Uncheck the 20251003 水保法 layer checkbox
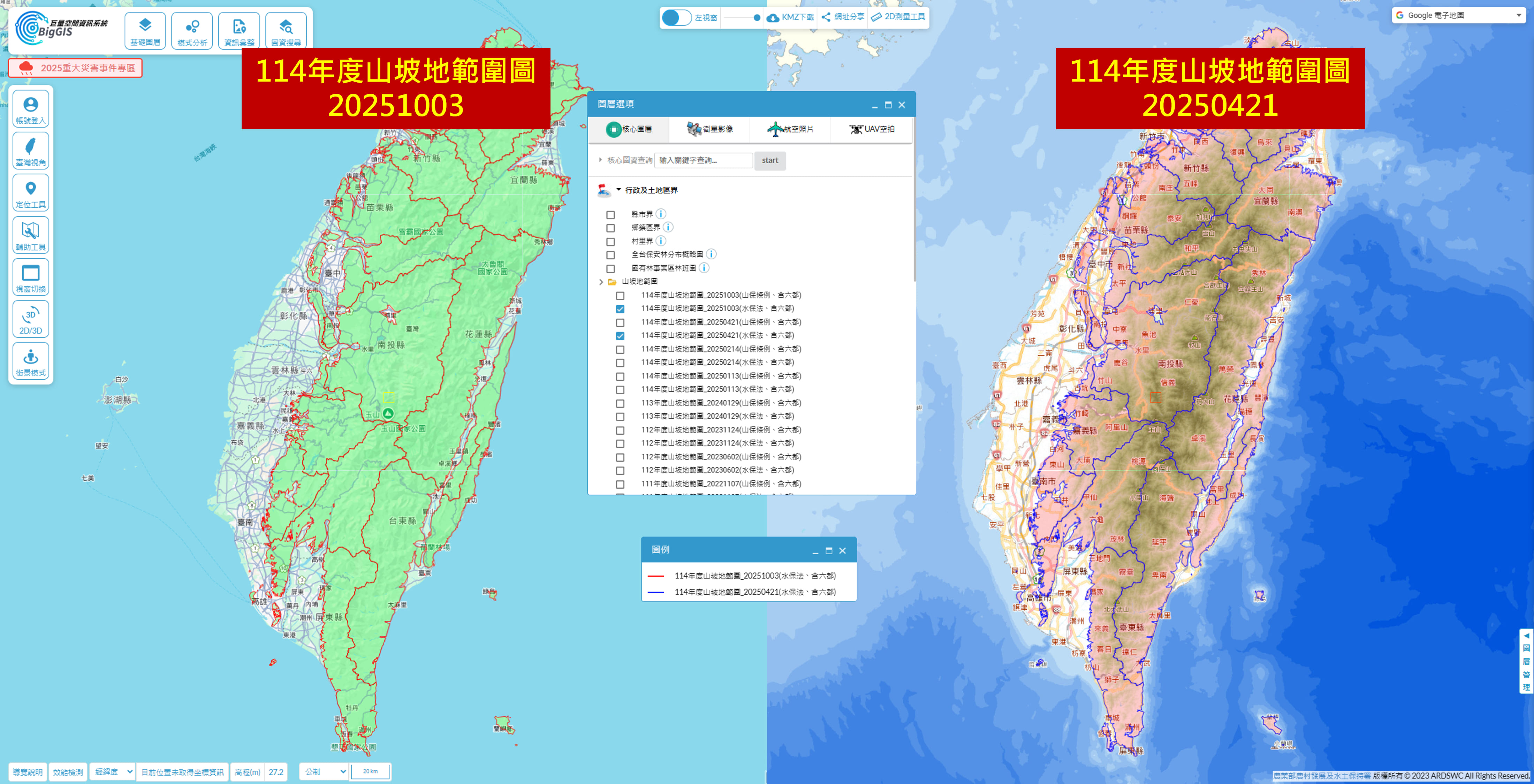The image size is (1534, 784). [x=620, y=309]
